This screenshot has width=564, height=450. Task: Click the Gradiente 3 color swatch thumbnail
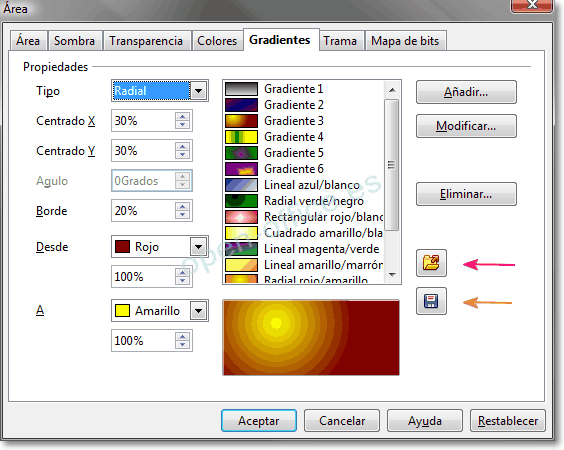click(241, 121)
